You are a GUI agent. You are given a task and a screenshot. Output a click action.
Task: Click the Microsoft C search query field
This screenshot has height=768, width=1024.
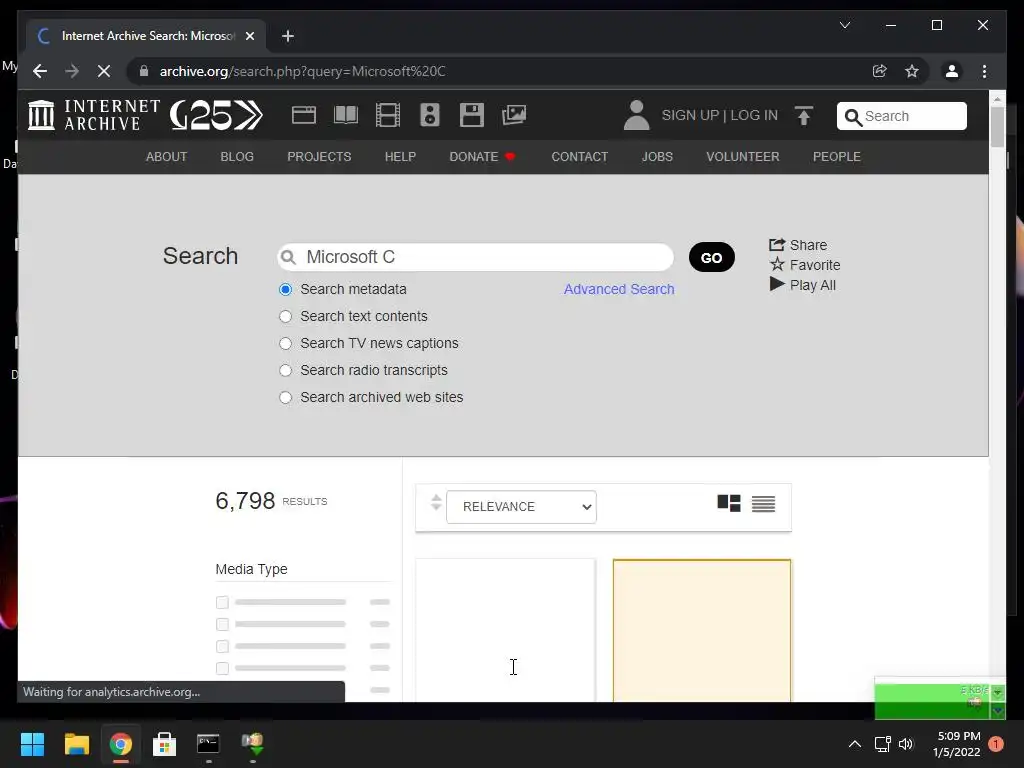475,257
